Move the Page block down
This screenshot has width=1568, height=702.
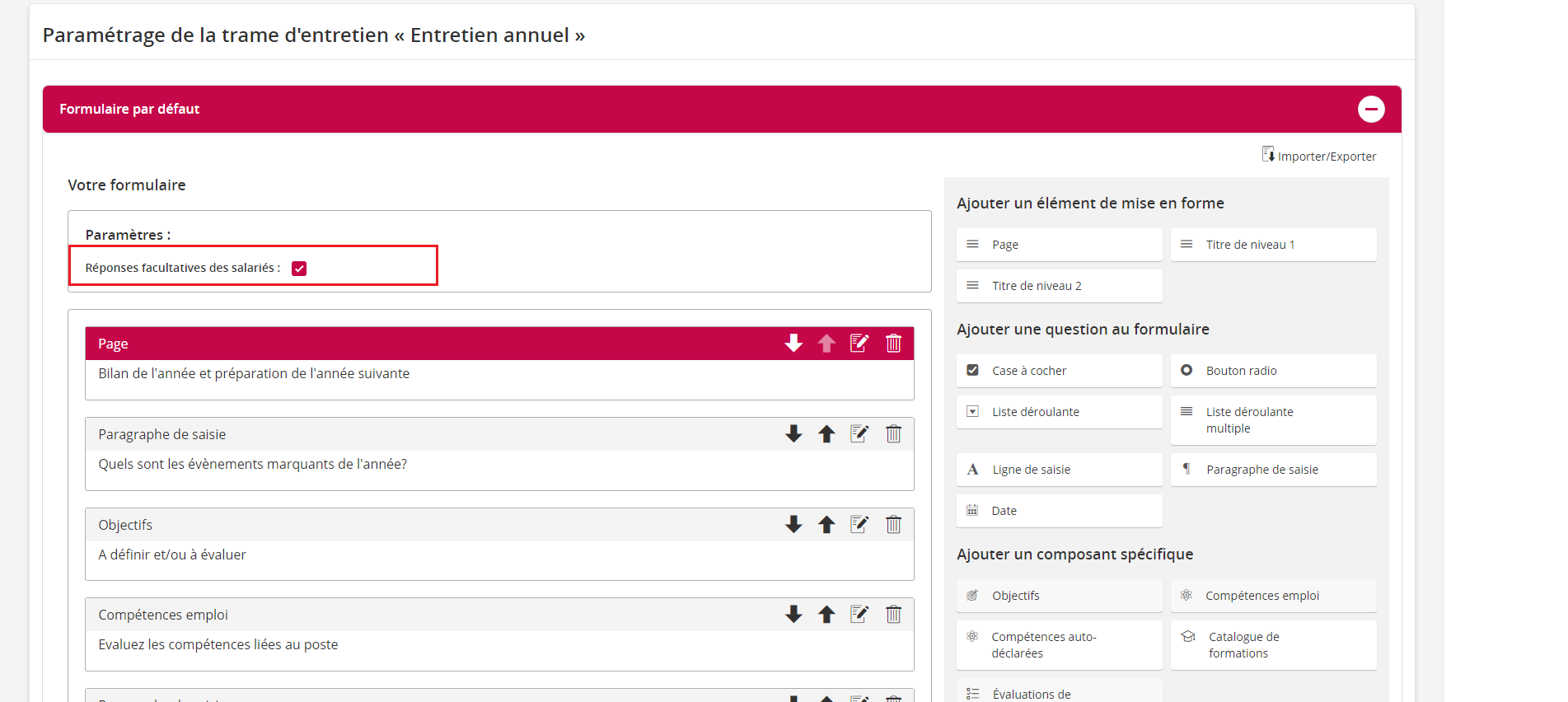point(793,344)
